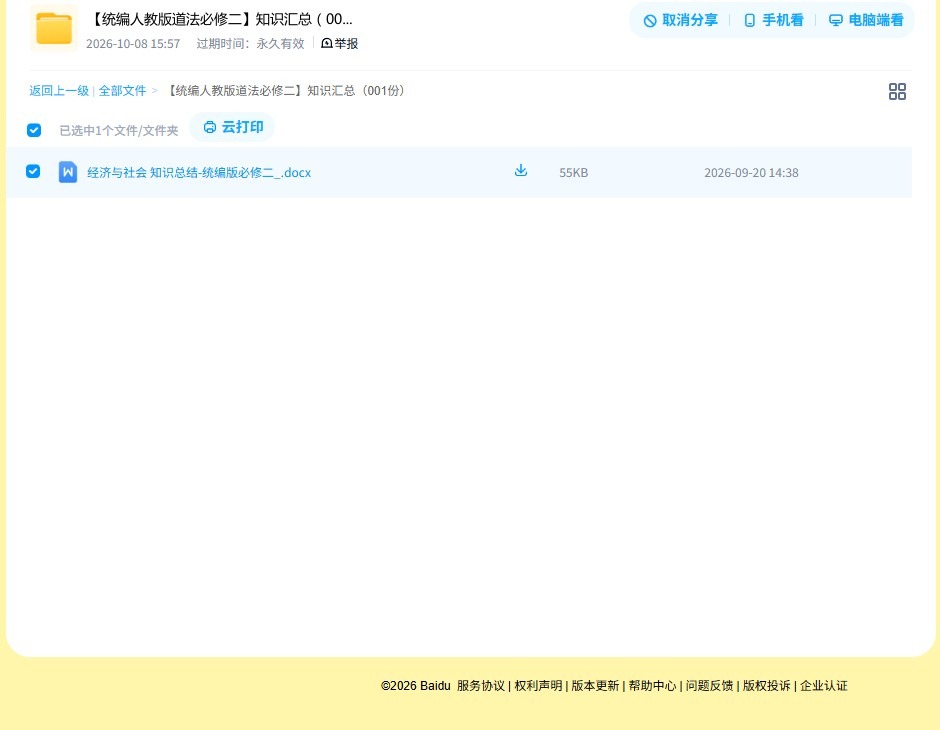This screenshot has height=730, width=940.
Task: Click the 云打印 cloud print button
Action: coord(233,127)
